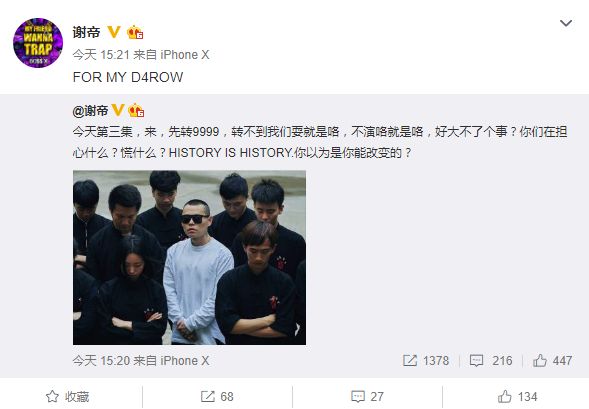Screen dimensions: 589x409
Task: Click the yellow V verified badge beside top username
Action: click(x=114, y=32)
